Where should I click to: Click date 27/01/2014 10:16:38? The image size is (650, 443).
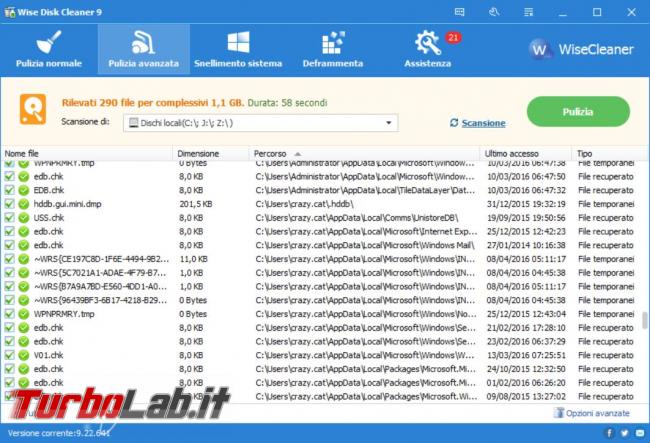tap(526, 245)
